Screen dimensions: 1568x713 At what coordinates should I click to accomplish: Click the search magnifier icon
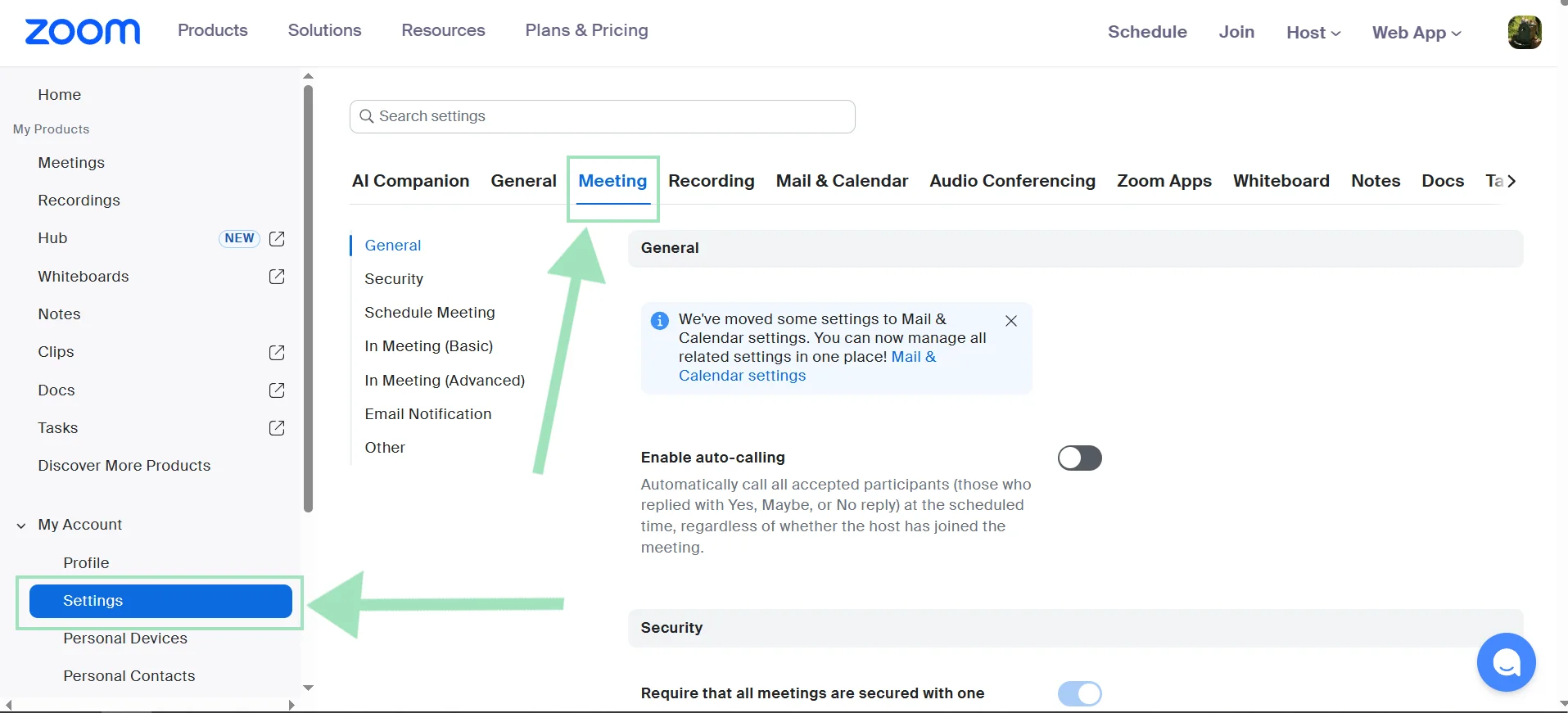click(367, 116)
